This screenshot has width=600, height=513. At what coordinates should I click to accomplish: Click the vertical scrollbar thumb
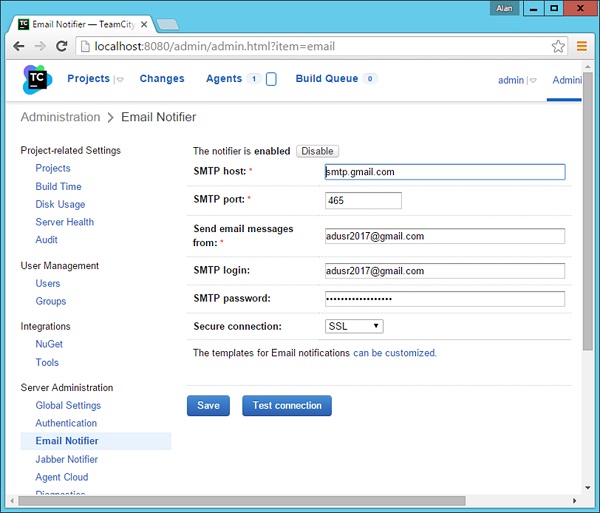point(587,211)
